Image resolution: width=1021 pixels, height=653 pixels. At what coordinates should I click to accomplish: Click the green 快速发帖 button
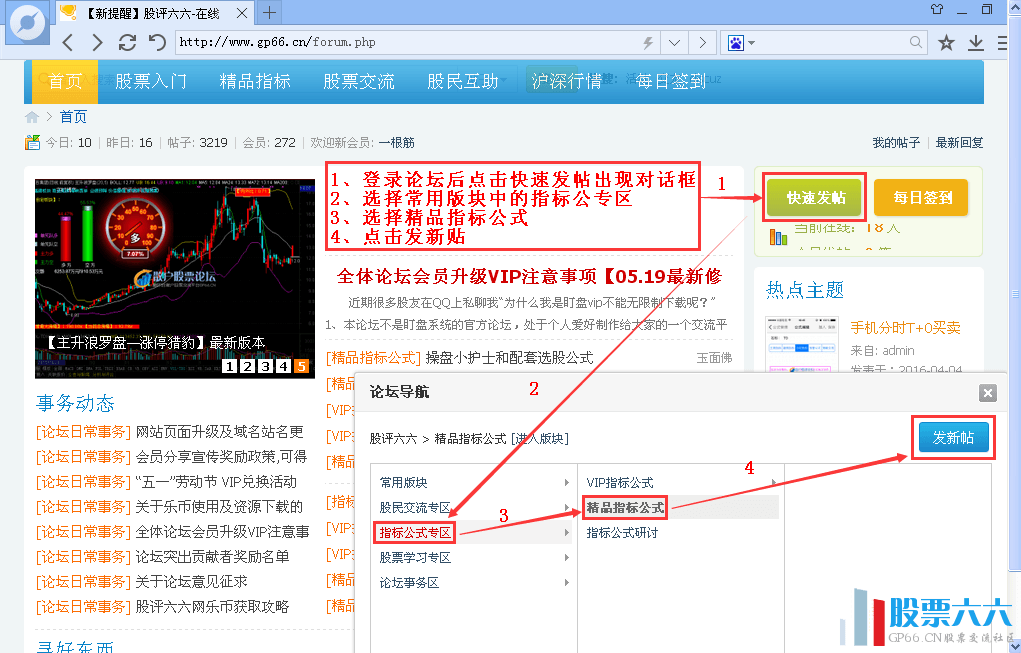(x=815, y=198)
